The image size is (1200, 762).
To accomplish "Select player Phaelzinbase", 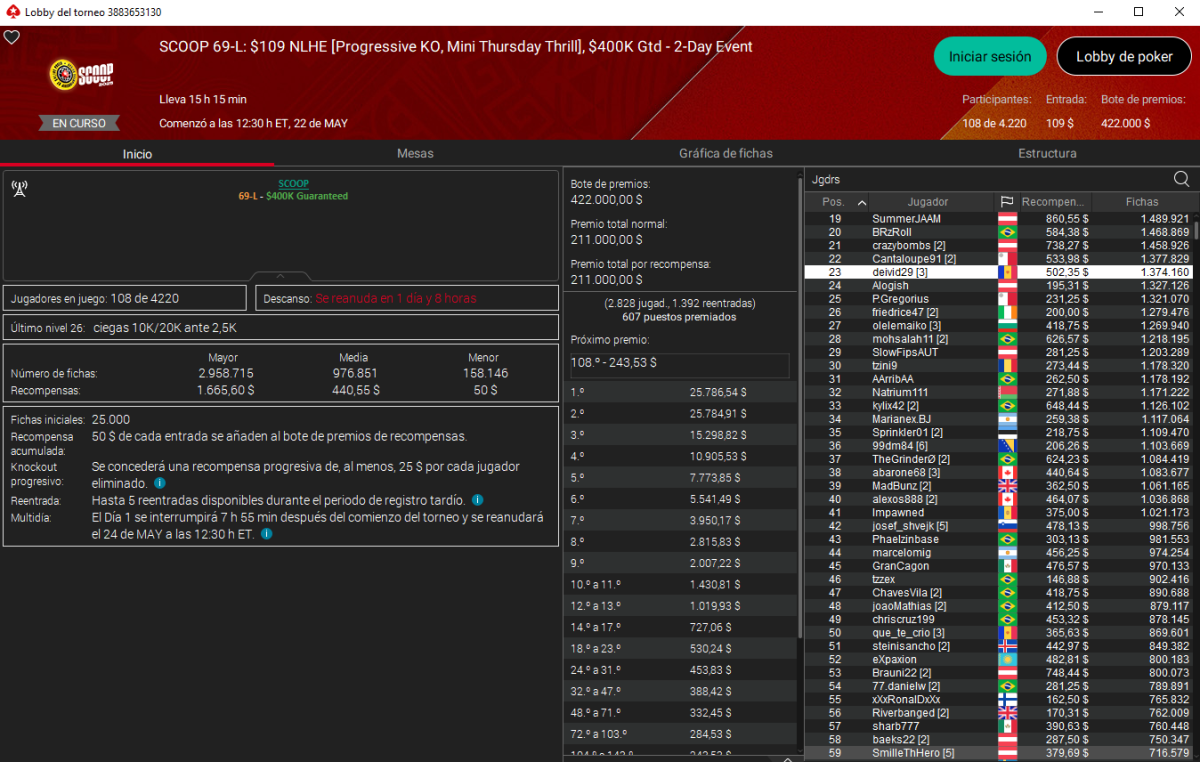I will (x=999, y=539).
